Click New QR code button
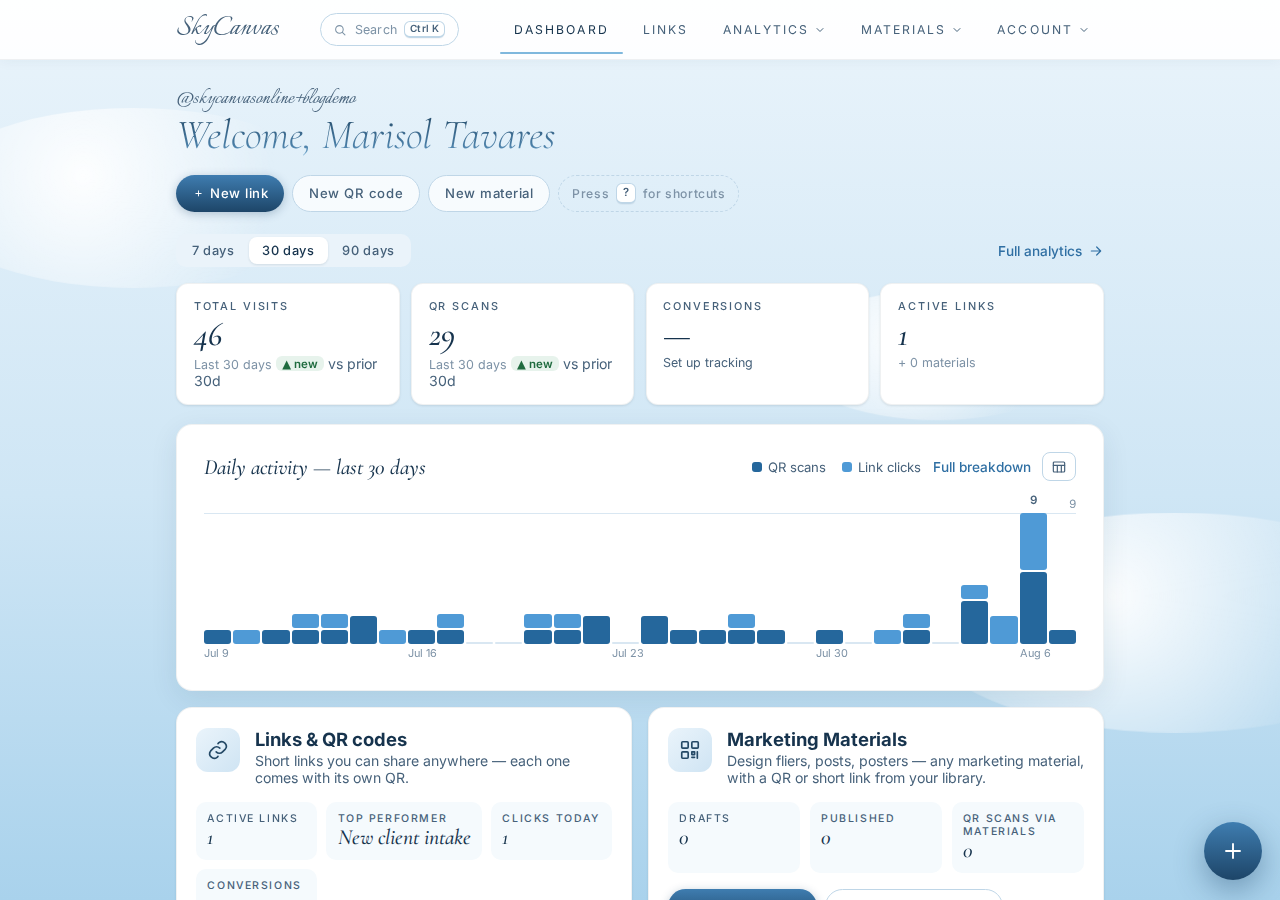1280x900 pixels. tap(356, 193)
